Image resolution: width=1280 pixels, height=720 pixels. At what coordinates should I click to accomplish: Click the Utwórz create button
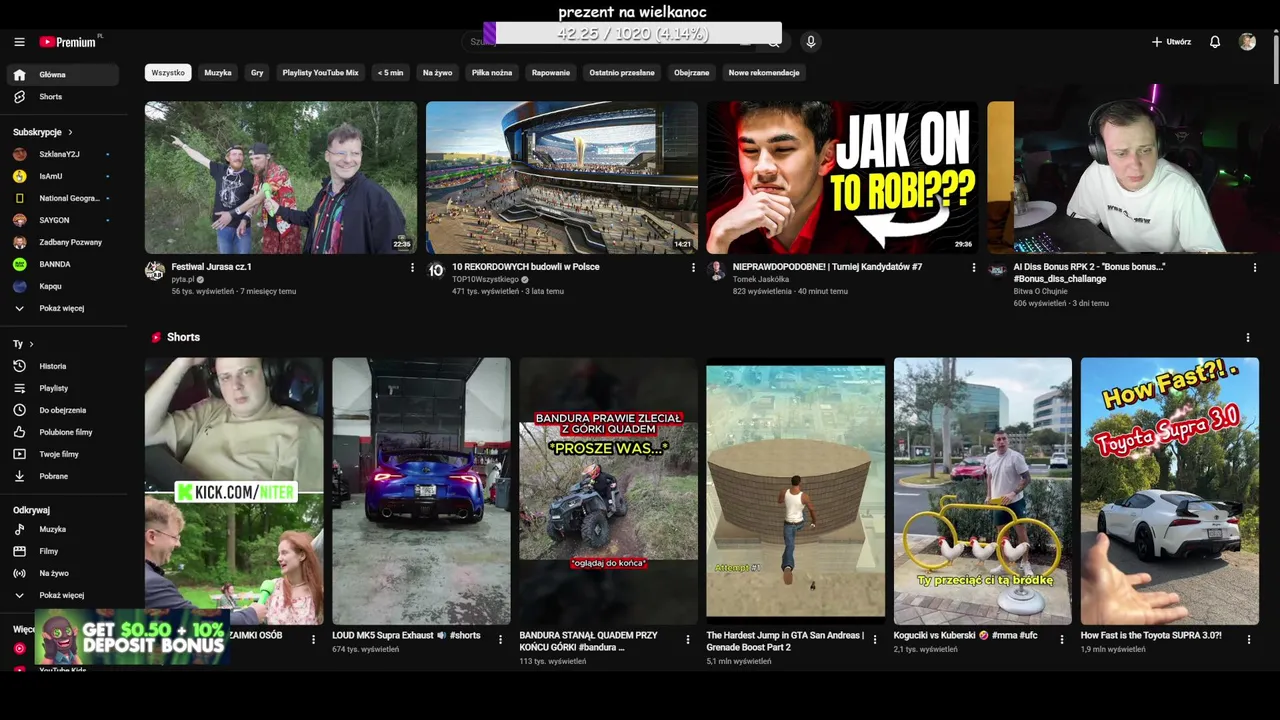pos(1171,42)
